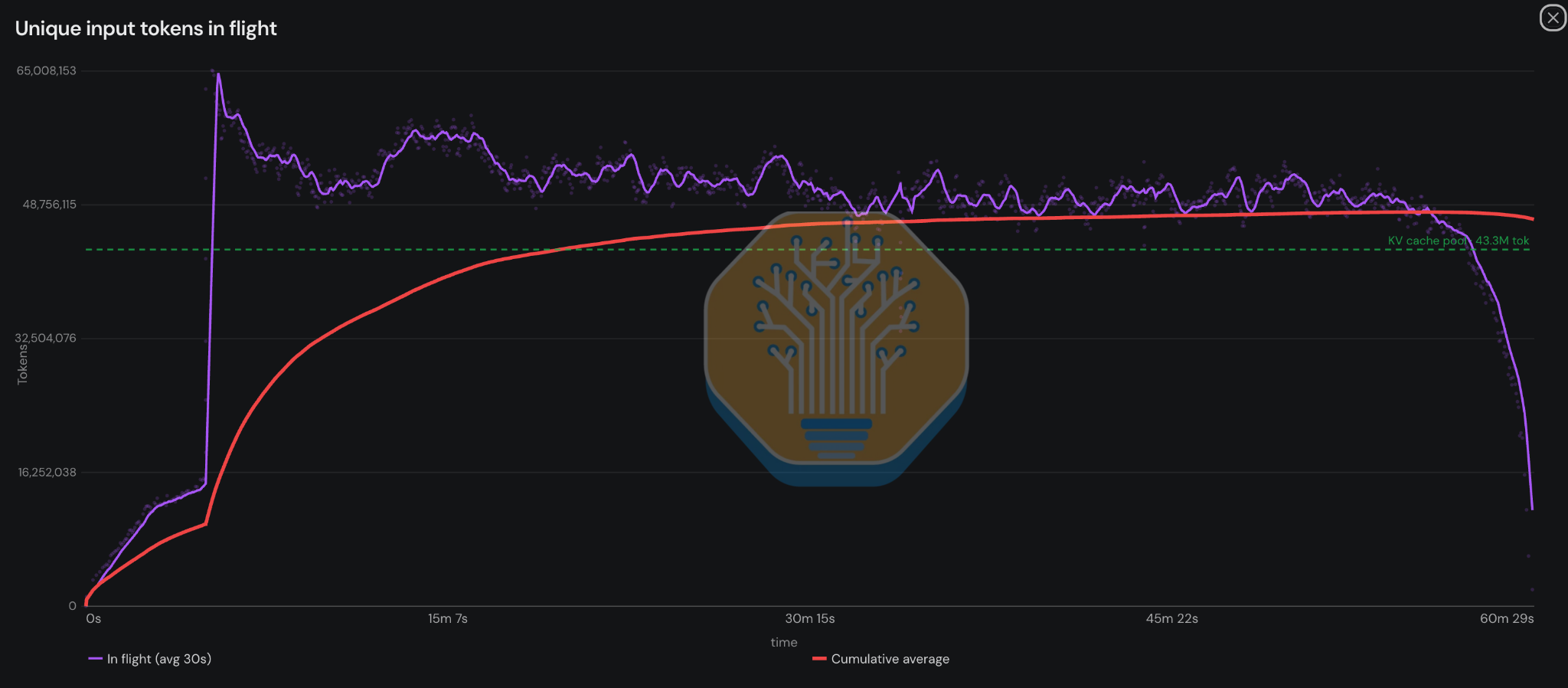Screen dimensions: 1568x688
Task: Click the red Cumulative average legend swatch
Action: (x=819, y=659)
